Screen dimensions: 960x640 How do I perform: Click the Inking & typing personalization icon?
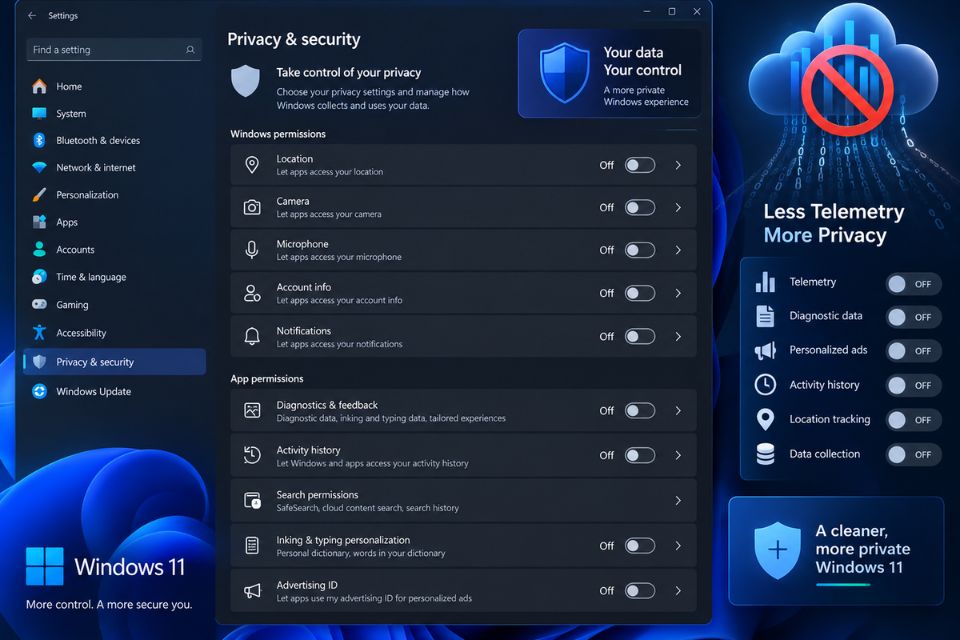[x=252, y=545]
